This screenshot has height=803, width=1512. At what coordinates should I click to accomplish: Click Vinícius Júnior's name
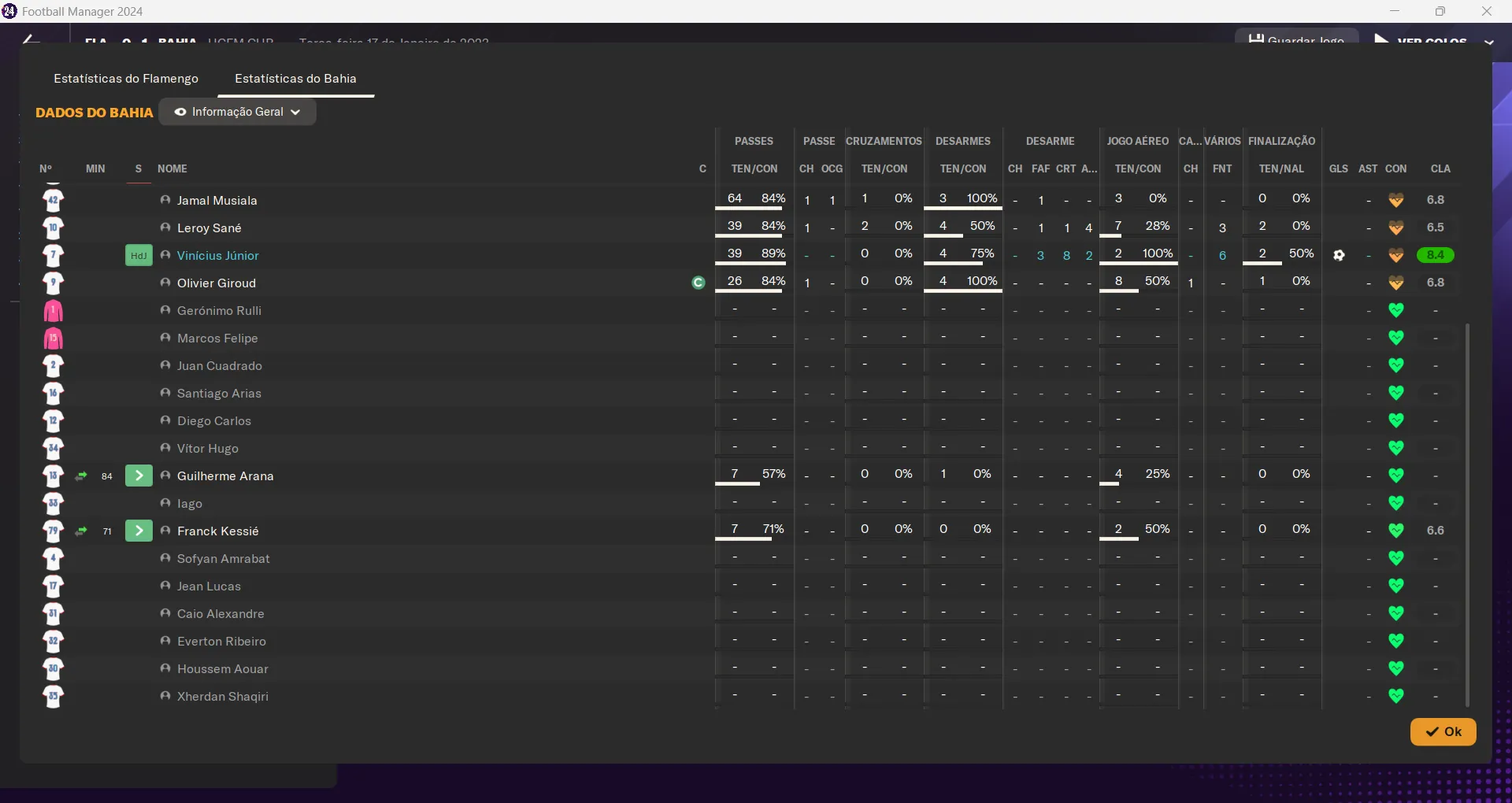pyautogui.click(x=218, y=256)
